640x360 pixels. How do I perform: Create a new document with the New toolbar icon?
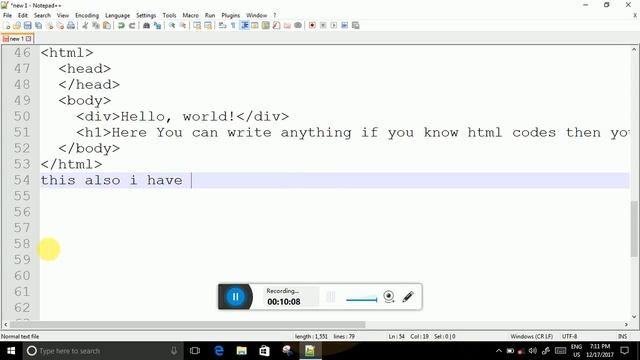coord(7,25)
